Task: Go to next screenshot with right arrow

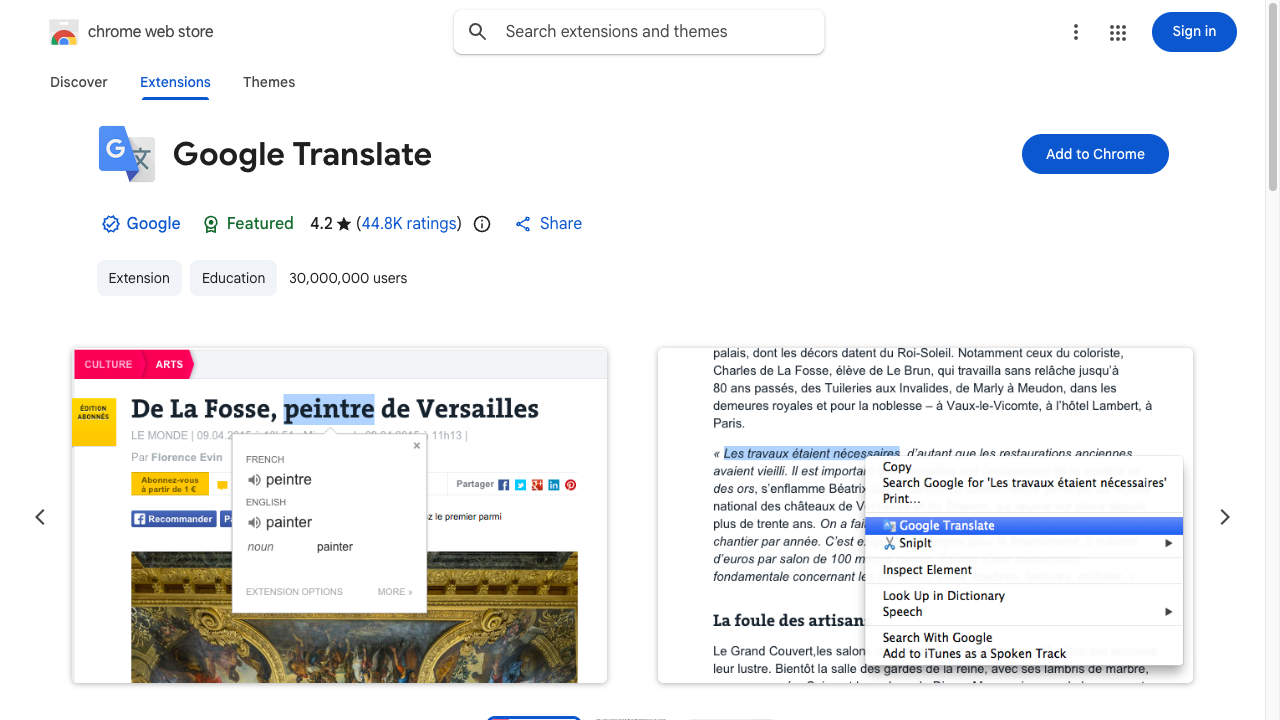Action: coord(1225,517)
